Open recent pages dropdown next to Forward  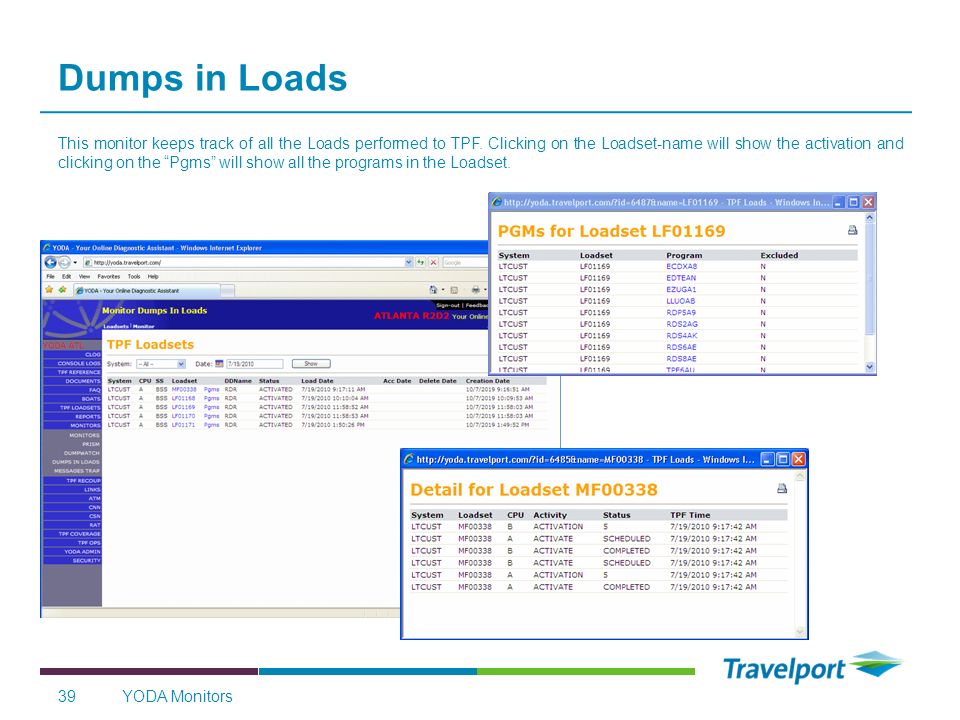tap(75, 263)
